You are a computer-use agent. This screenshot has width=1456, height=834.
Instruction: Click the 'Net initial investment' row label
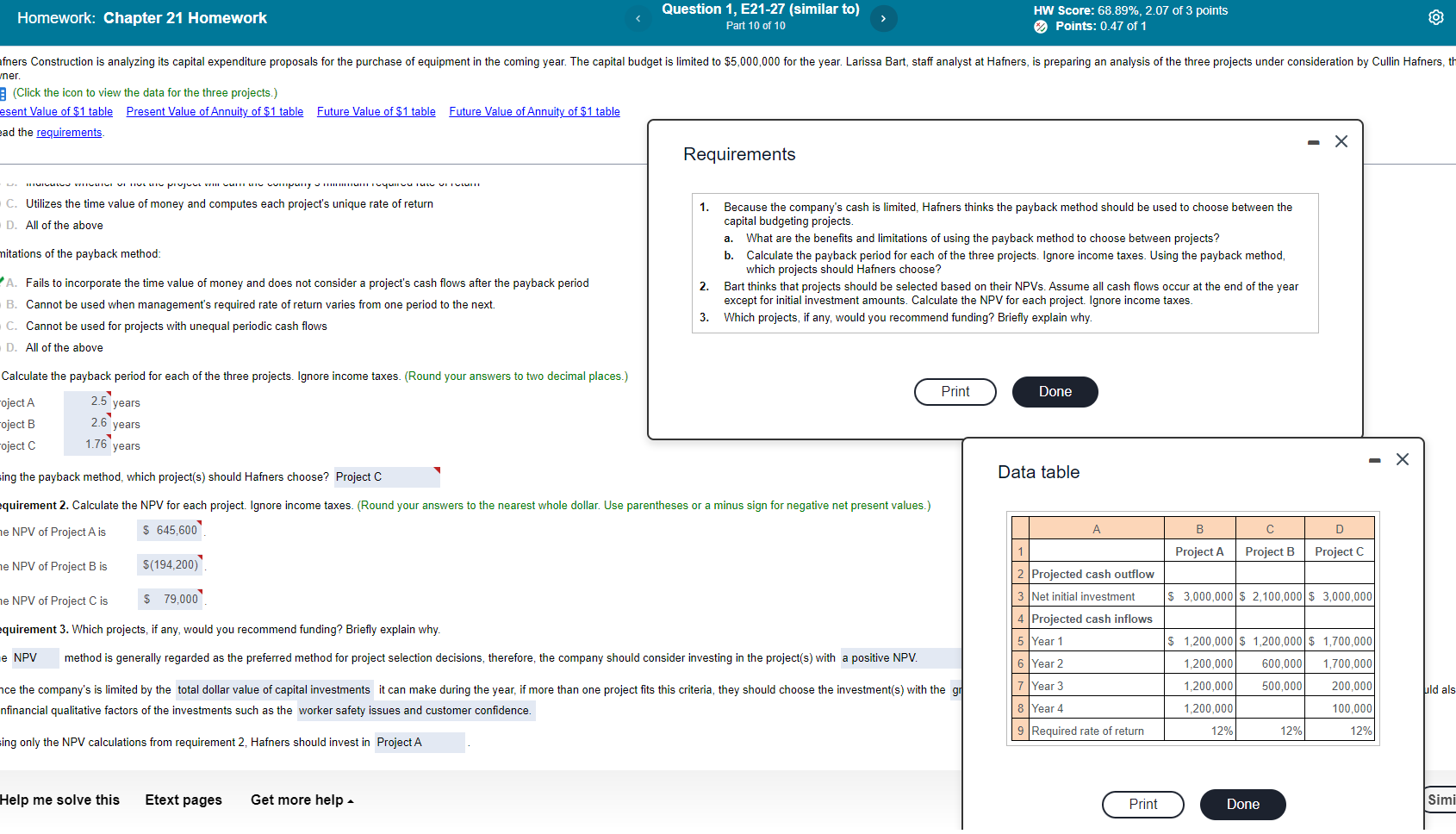coord(1083,597)
